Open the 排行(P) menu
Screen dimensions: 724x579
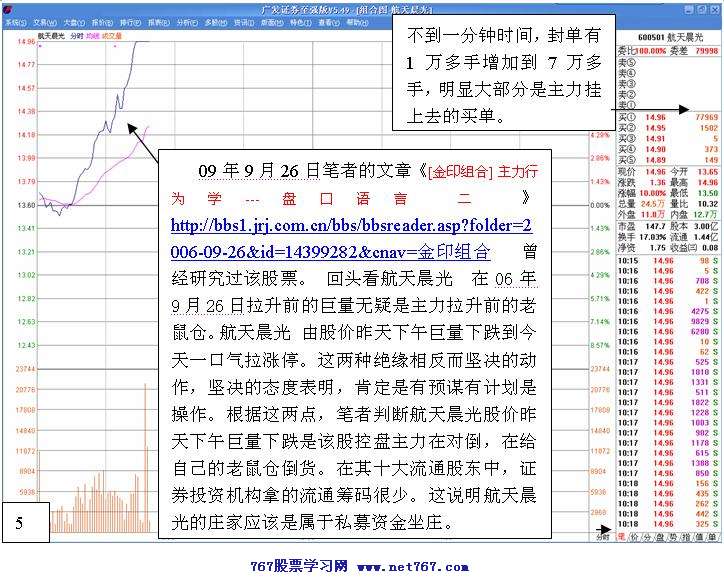[x=130, y=22]
